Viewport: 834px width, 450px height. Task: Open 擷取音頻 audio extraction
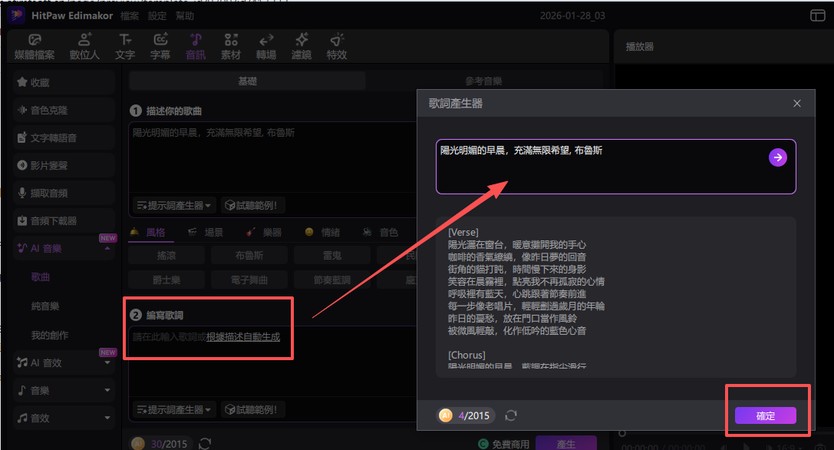64,193
